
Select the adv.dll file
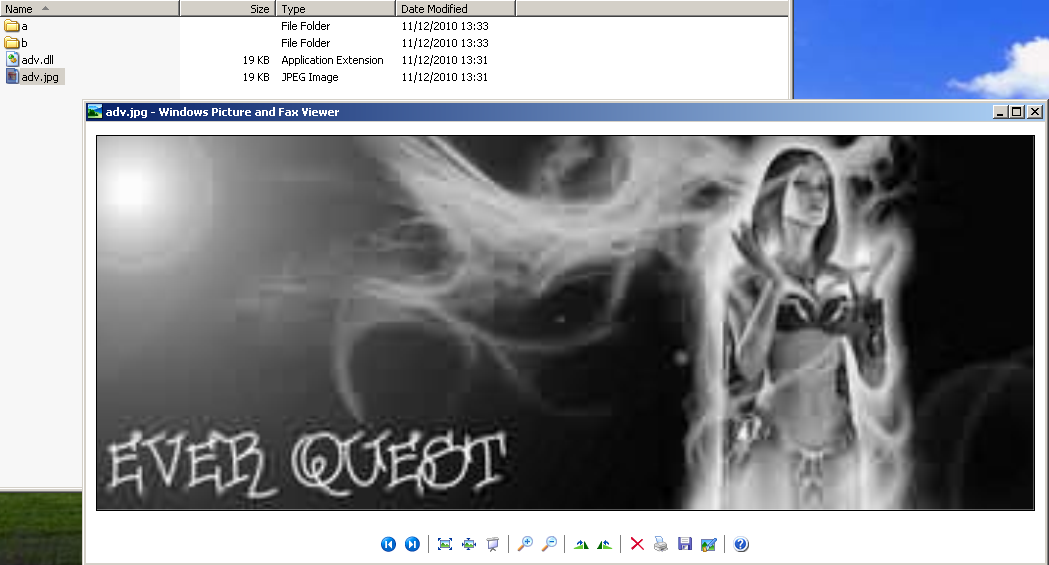(x=36, y=60)
